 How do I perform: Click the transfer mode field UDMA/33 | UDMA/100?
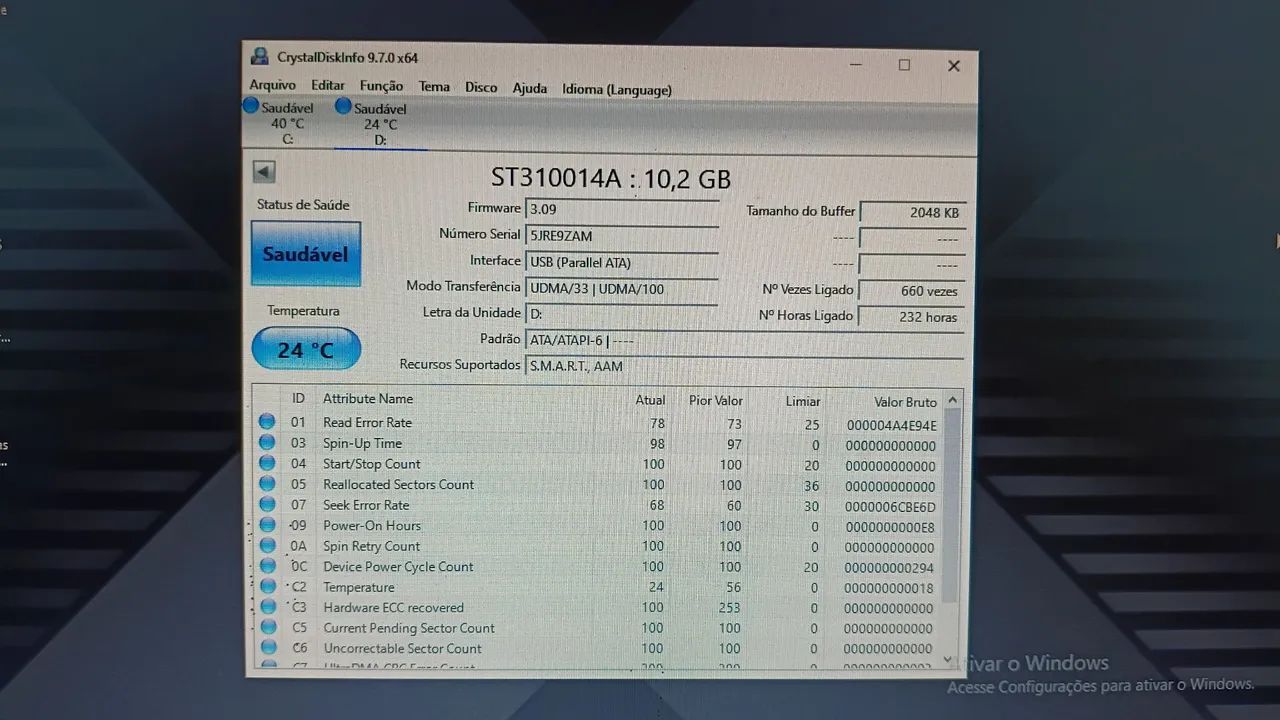tap(622, 288)
